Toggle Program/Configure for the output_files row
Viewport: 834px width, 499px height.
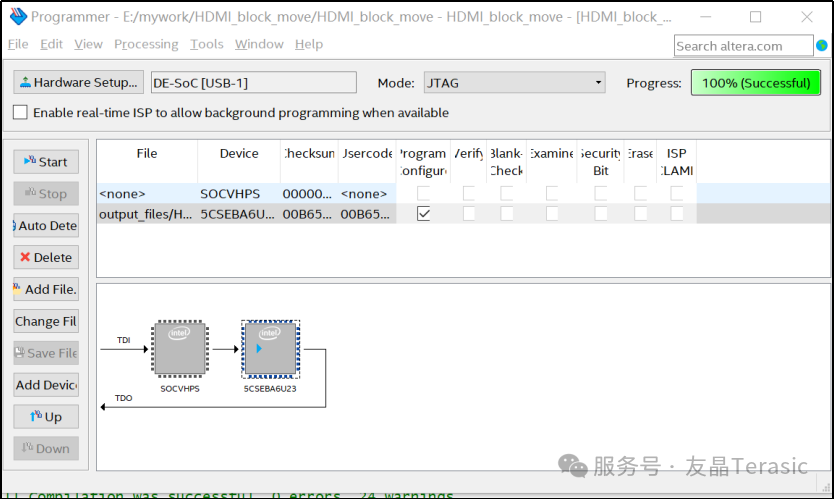(x=423, y=214)
